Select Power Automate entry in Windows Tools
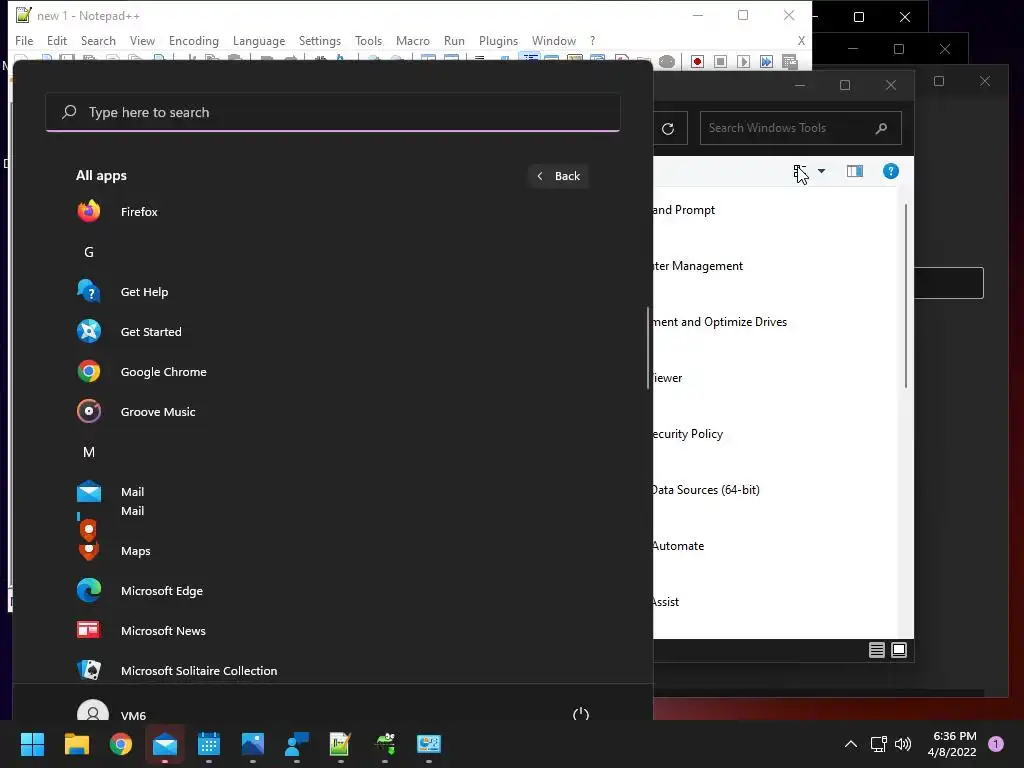1024x768 pixels. (678, 546)
